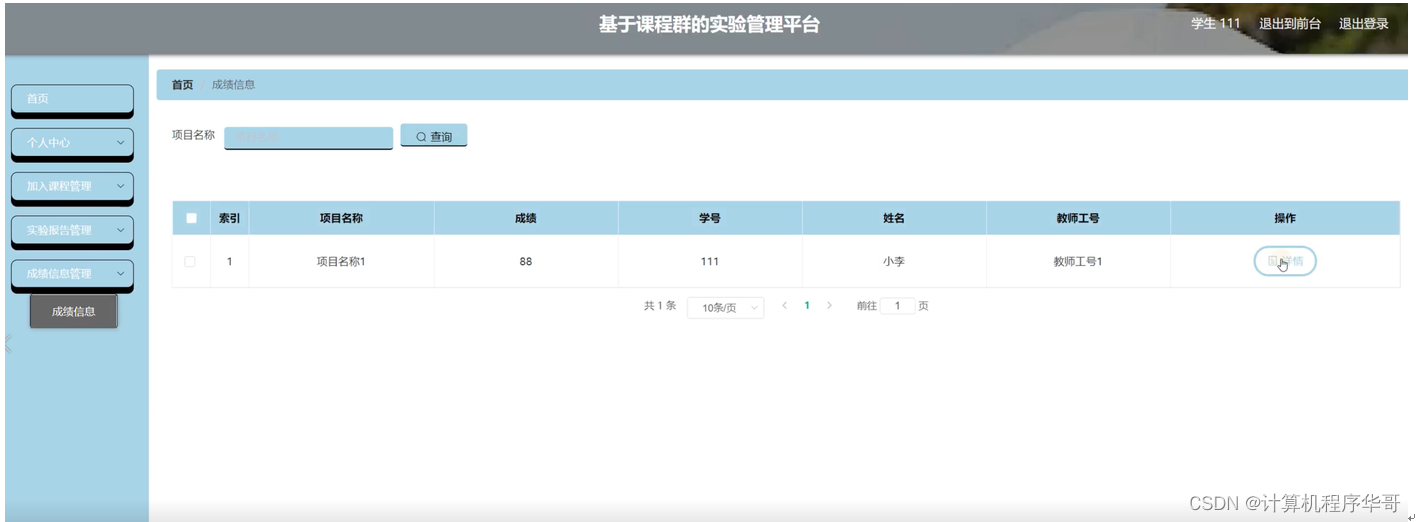This screenshot has height=522, width=1416.
Task: Click the 成绩信息 breadcrumb text
Action: [234, 85]
